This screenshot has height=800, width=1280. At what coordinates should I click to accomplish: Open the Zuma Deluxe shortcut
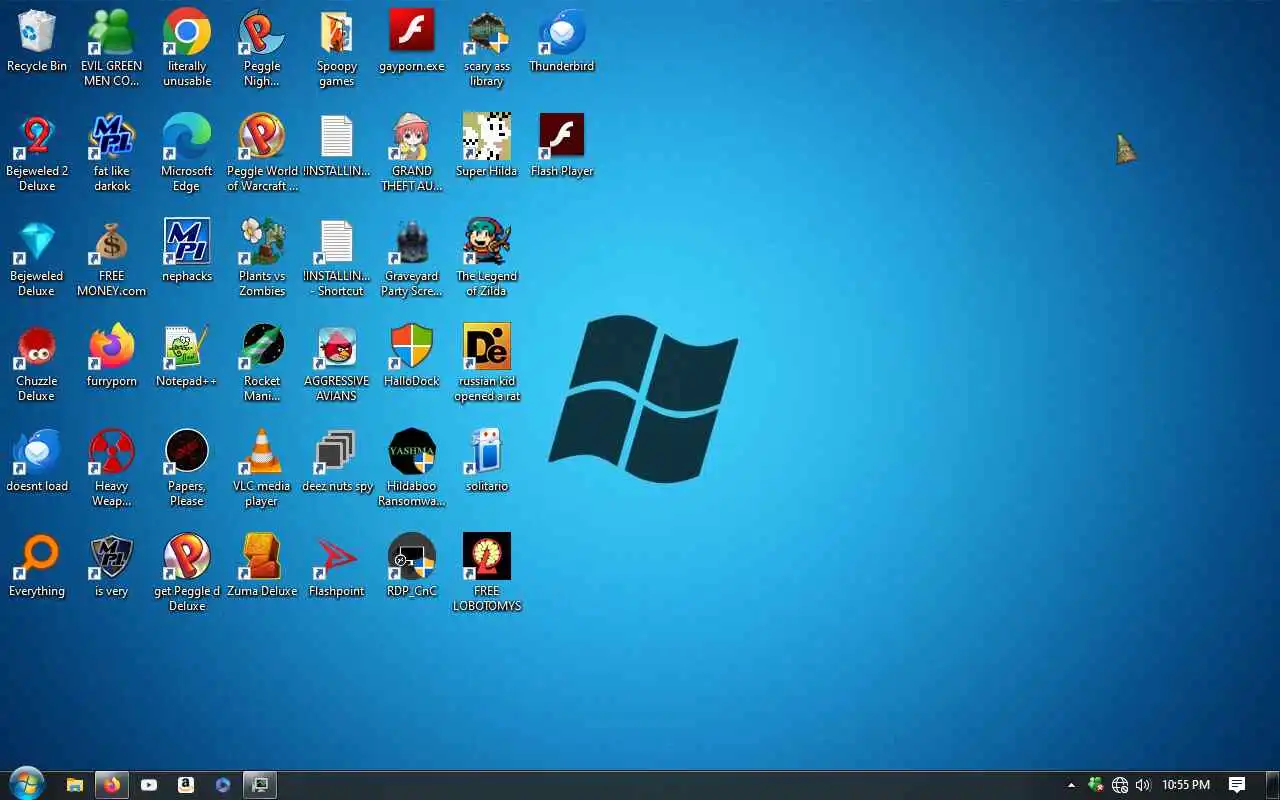(x=262, y=566)
